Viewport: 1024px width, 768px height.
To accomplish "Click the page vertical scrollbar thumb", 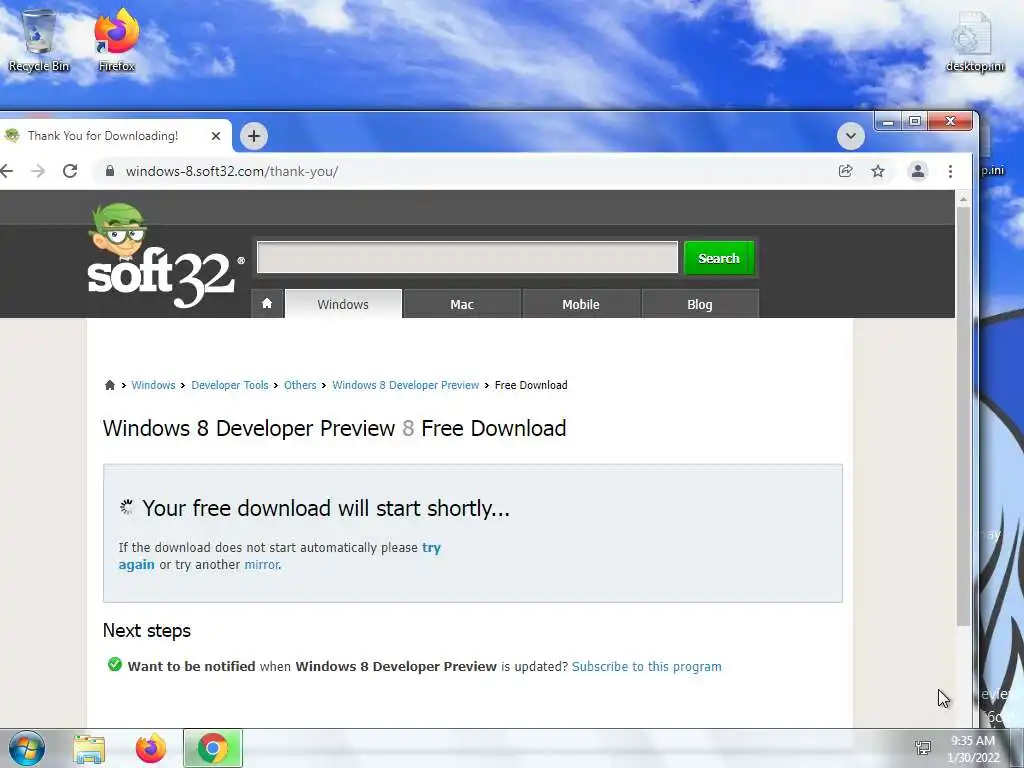I will pos(963,416).
